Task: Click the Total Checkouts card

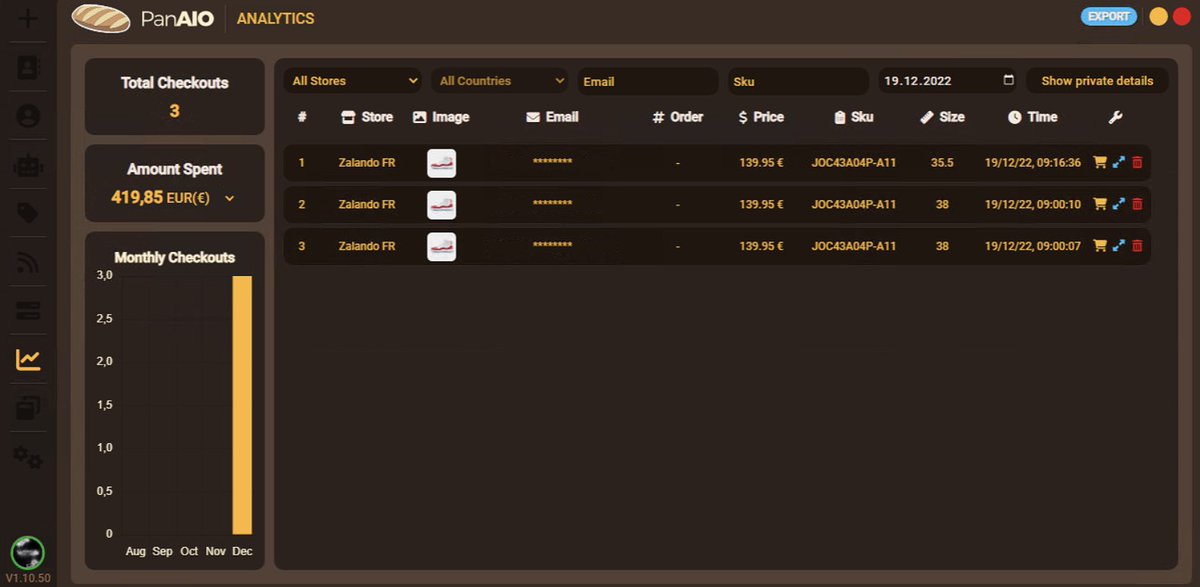Action: pos(175,96)
